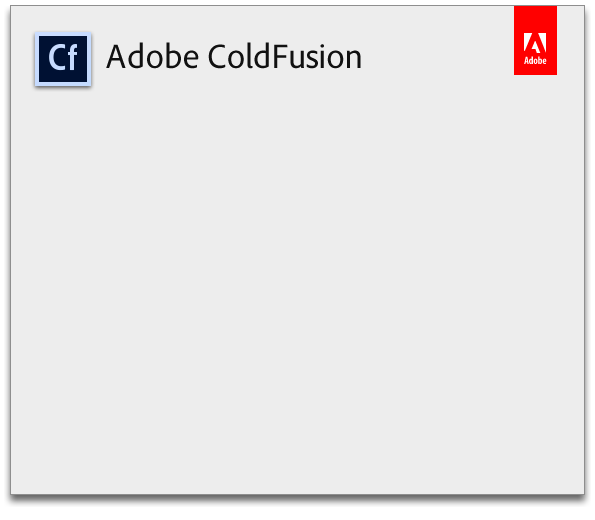
Task: Click the capital F in ColdFusion title
Action: click(x=280, y=57)
